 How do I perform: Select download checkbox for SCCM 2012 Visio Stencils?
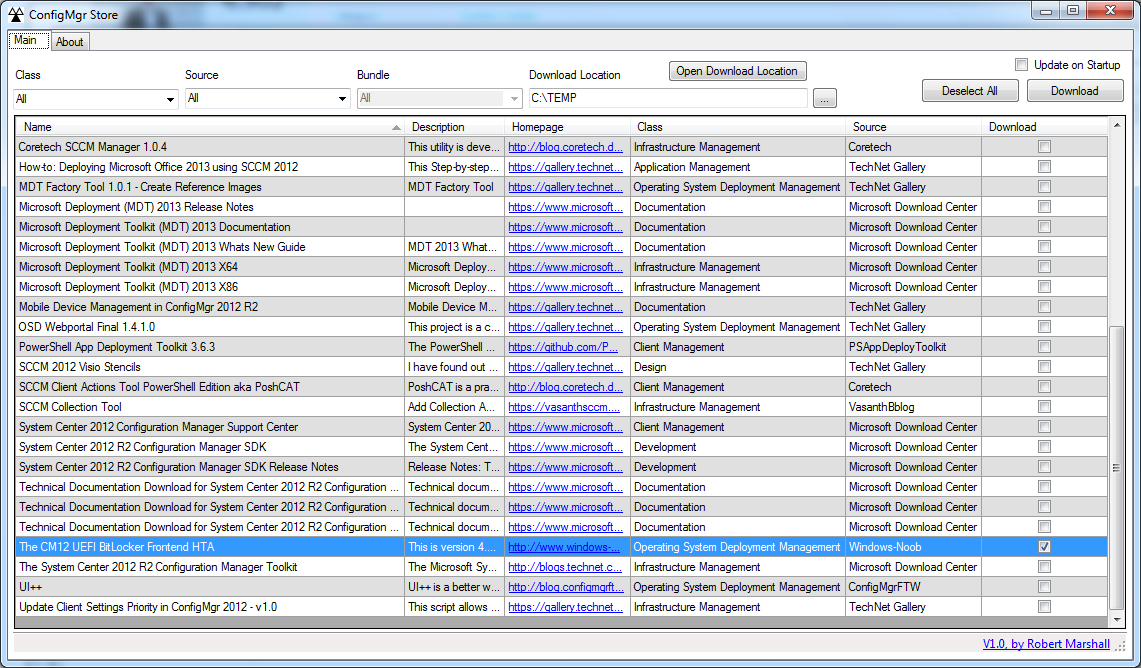pos(1044,367)
